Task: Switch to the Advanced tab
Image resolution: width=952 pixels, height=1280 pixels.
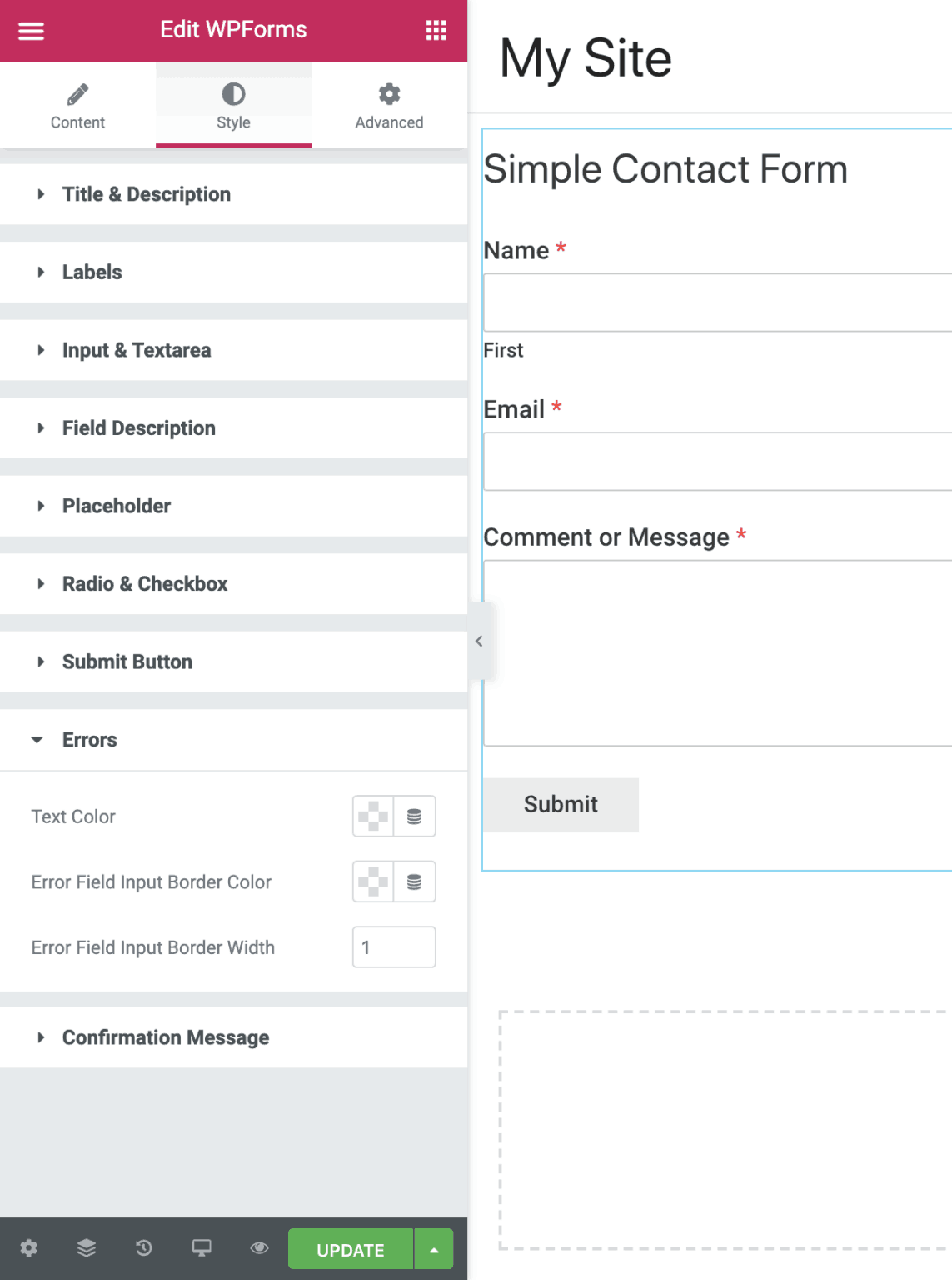Action: click(389, 106)
